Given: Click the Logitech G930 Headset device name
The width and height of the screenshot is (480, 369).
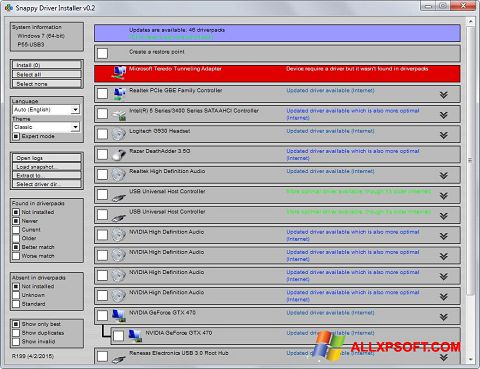Looking at the screenshot, I should pos(160,131).
